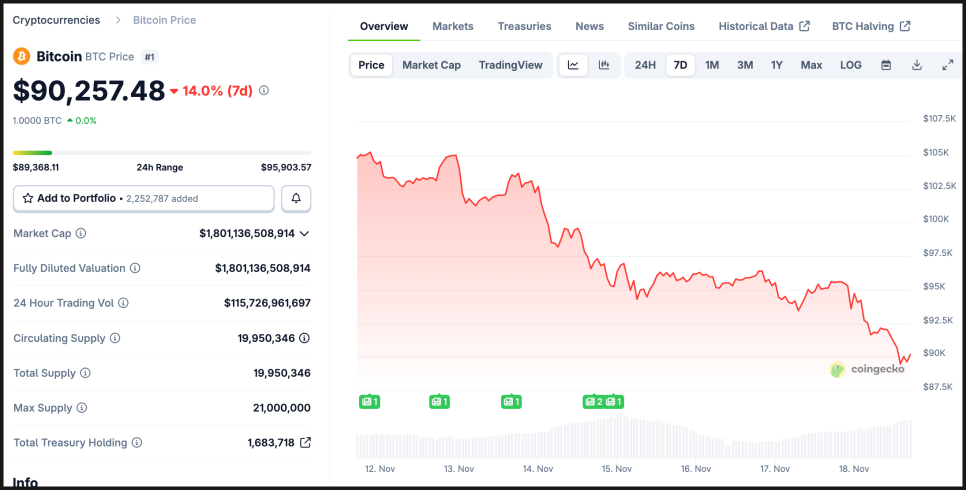Click the line chart icon
Image resolution: width=966 pixels, height=490 pixels.
pos(573,65)
